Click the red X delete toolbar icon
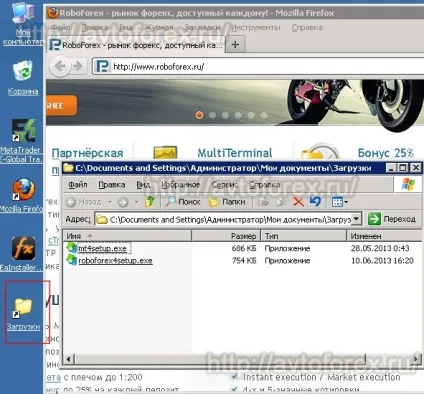The height and width of the screenshot is (394, 424). click(299, 202)
